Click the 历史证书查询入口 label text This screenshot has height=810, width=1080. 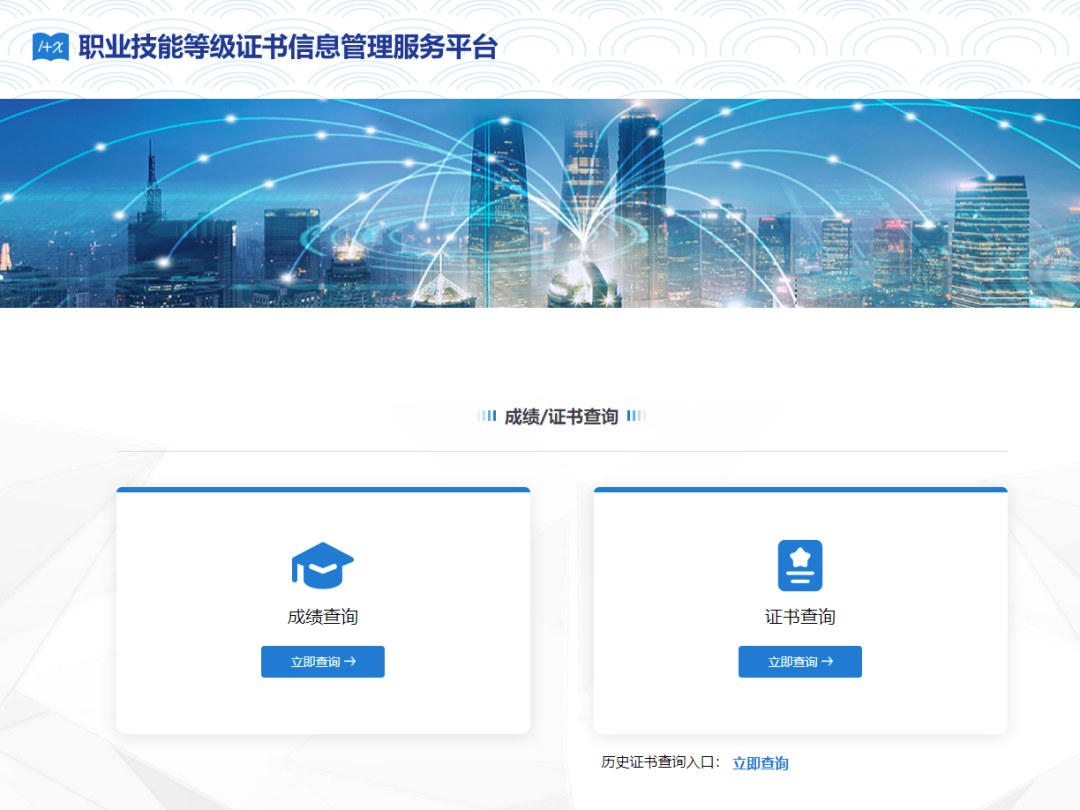660,762
